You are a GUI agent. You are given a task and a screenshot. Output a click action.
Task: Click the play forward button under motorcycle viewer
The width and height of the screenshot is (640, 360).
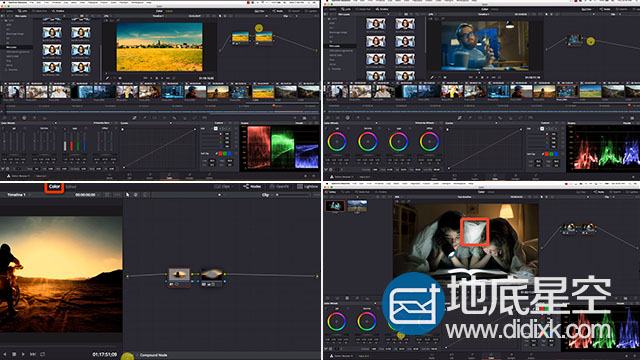click(x=23, y=354)
